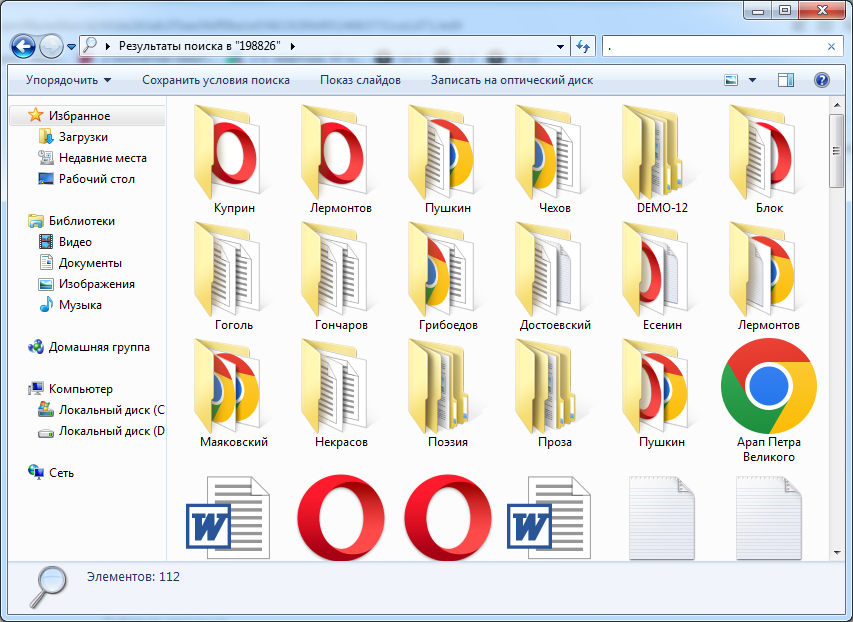Click the Back navigation arrow
This screenshot has width=853, height=622.
coord(23,47)
